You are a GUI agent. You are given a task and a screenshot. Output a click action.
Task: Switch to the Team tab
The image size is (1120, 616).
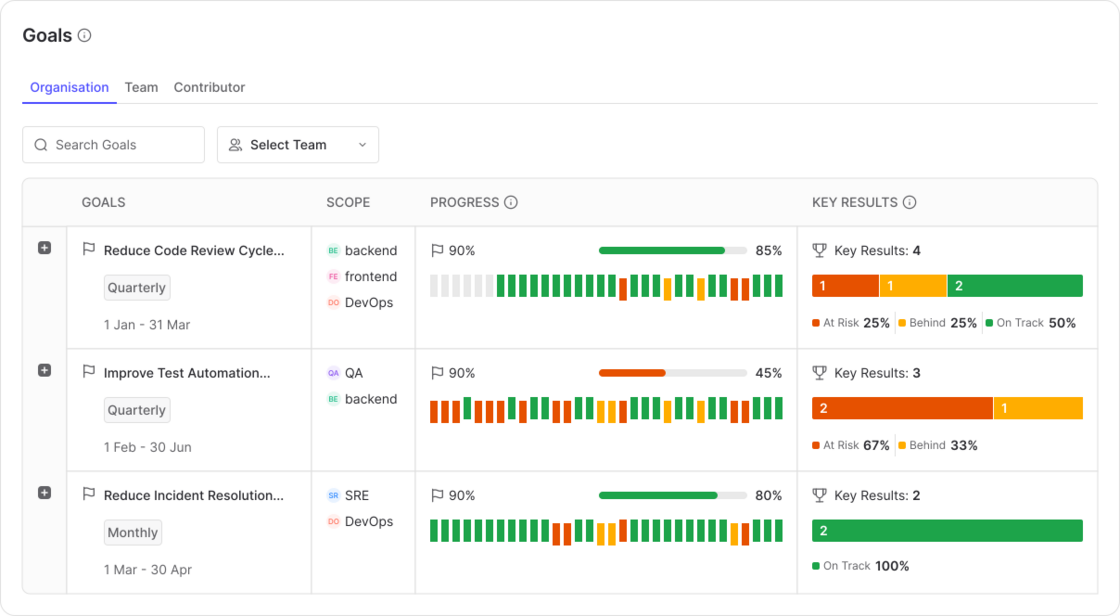pos(141,87)
